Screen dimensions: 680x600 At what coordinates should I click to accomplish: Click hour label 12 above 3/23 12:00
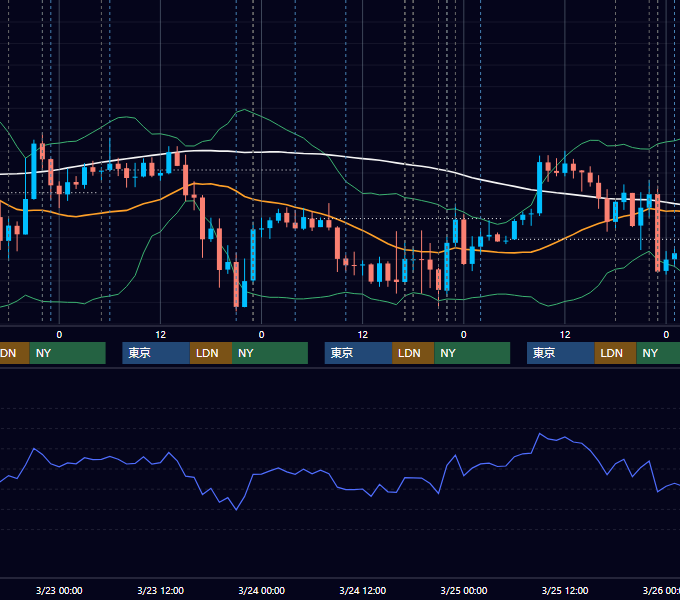[160, 335]
